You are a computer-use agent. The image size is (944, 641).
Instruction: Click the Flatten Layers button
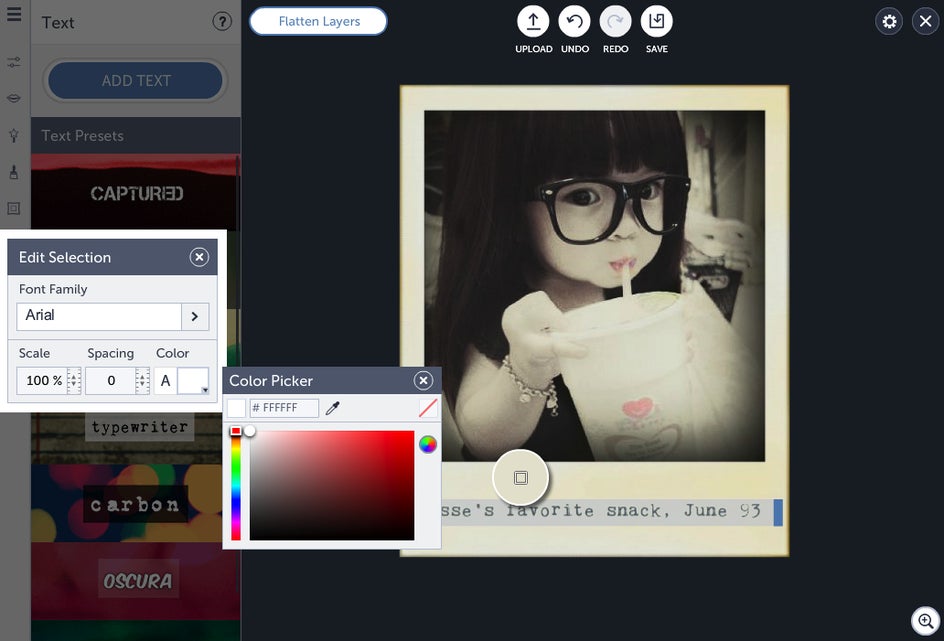pyautogui.click(x=318, y=22)
